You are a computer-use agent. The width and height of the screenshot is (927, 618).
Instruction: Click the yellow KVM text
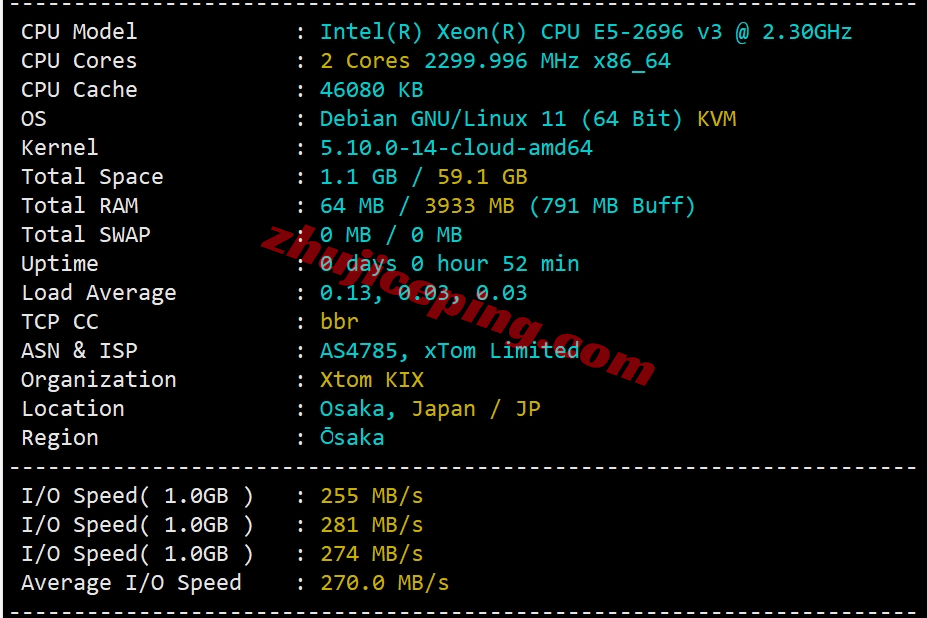point(717,119)
